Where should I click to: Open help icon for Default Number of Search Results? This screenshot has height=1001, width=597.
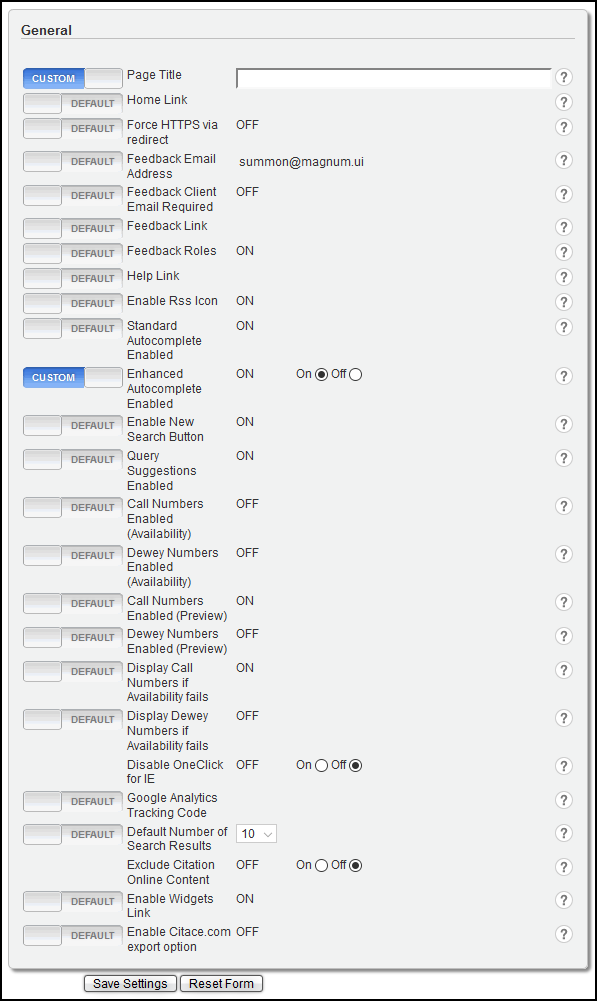(563, 833)
